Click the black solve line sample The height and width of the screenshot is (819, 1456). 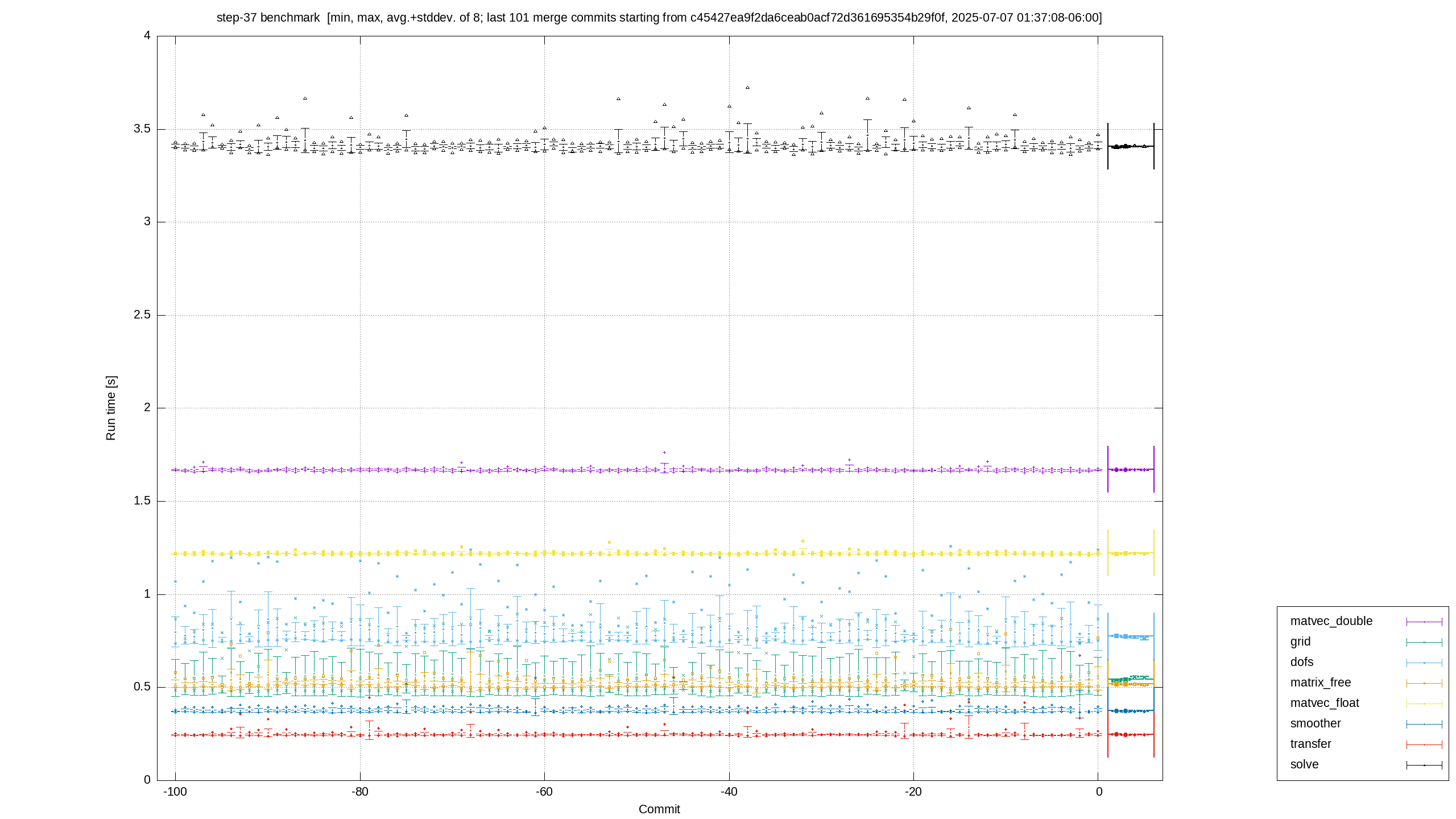[1424, 765]
